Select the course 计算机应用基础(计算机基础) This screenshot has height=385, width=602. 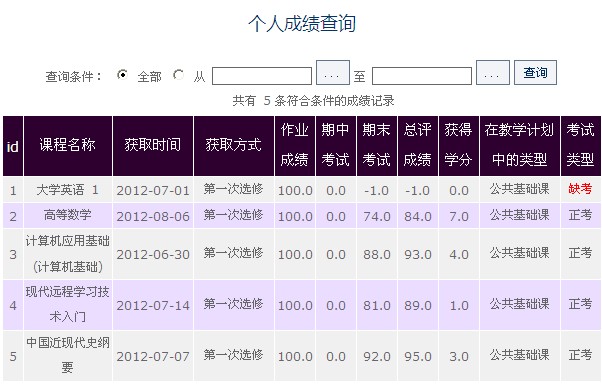(x=68, y=254)
